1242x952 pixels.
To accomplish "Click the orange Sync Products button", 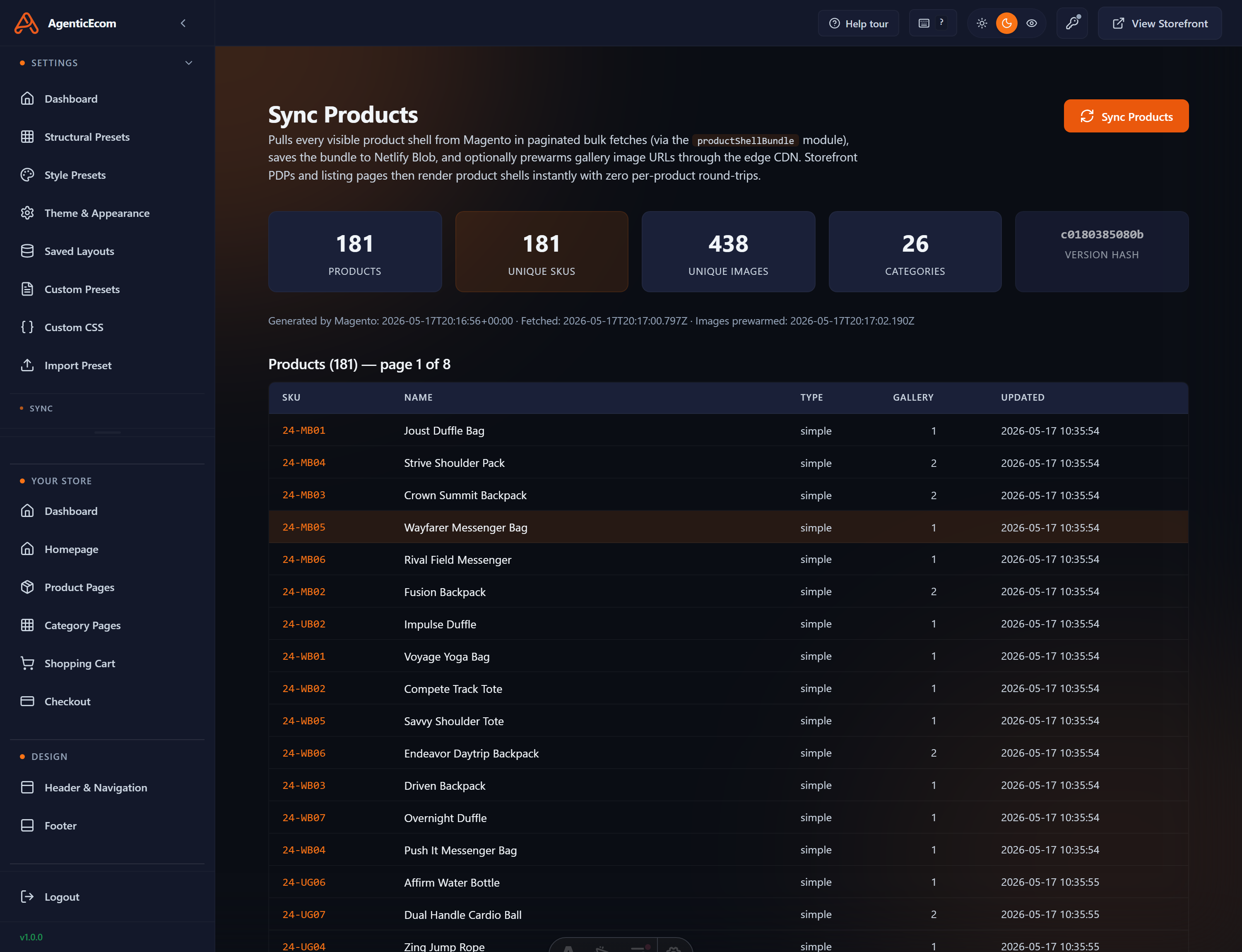I will pos(1126,116).
